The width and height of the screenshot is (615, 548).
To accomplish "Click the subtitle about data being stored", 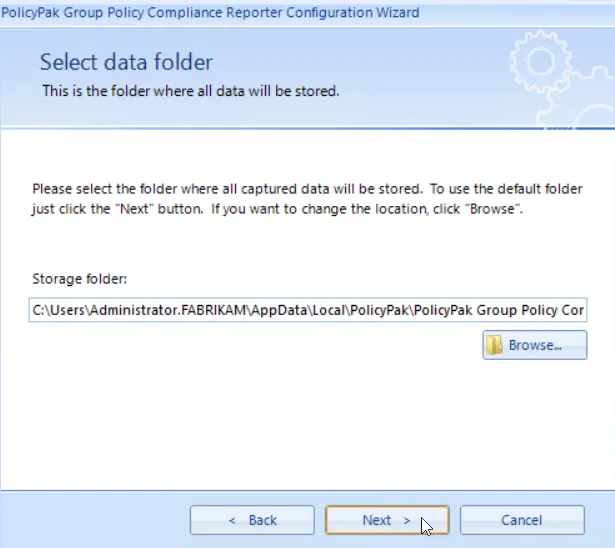I will [x=191, y=91].
